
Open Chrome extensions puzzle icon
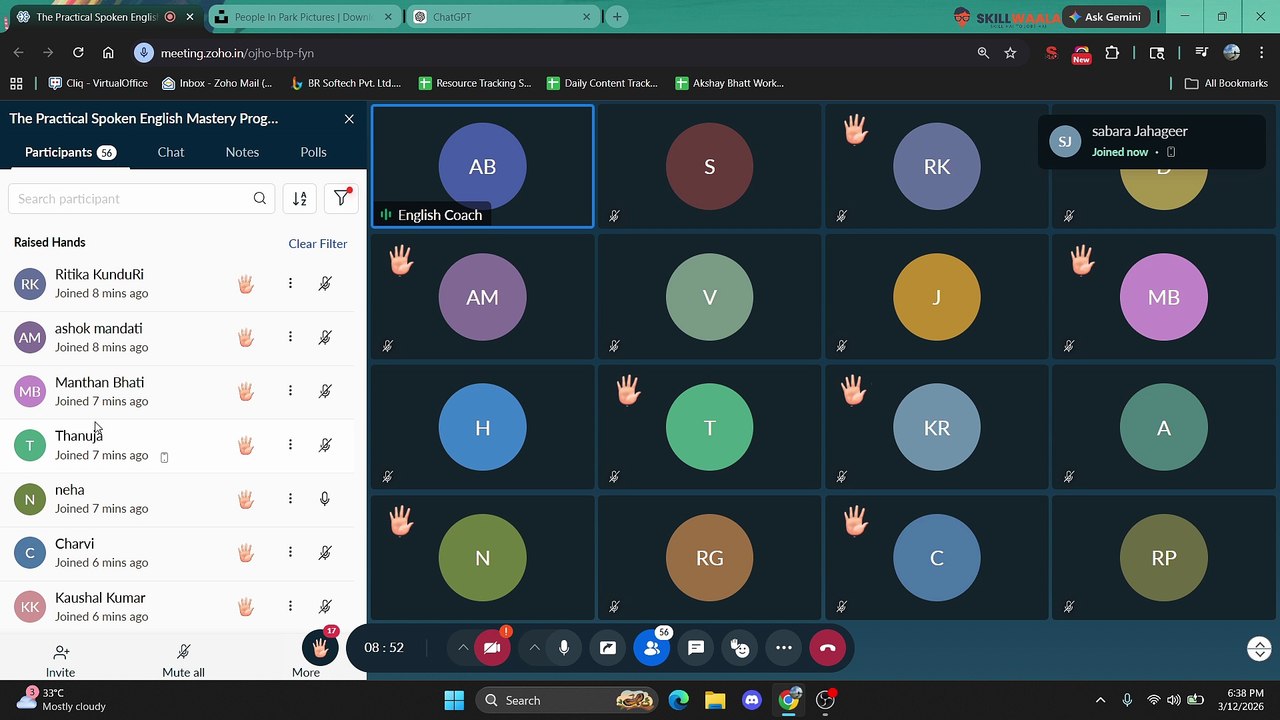click(x=1112, y=53)
